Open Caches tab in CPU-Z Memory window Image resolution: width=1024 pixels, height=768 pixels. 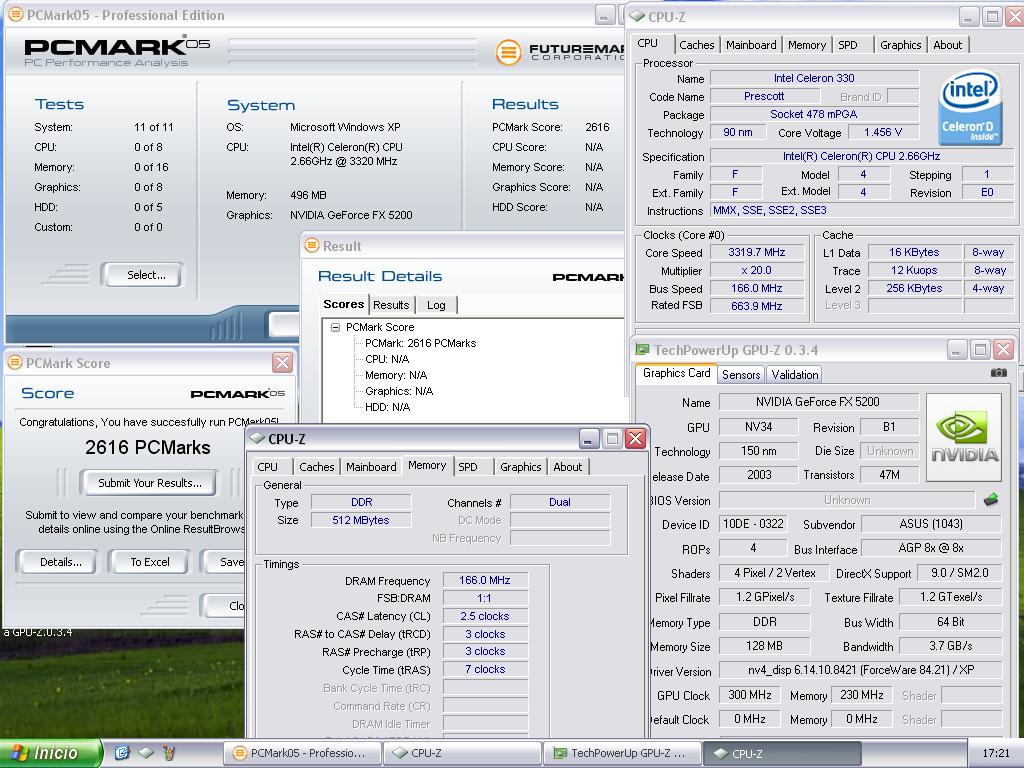[316, 467]
